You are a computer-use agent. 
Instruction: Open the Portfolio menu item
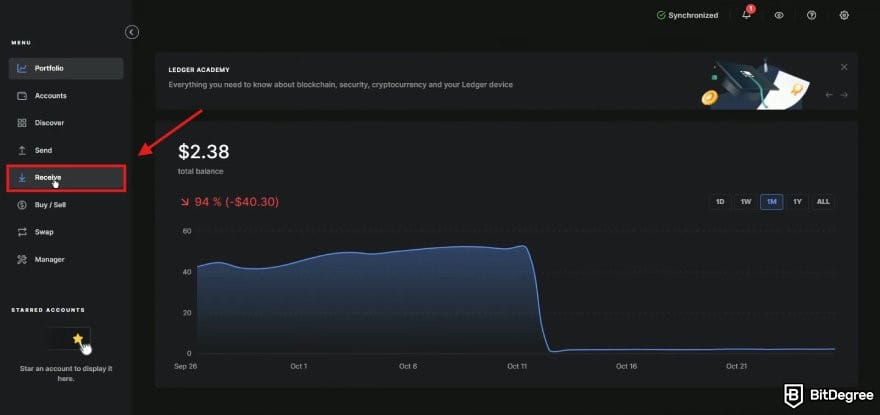click(66, 69)
